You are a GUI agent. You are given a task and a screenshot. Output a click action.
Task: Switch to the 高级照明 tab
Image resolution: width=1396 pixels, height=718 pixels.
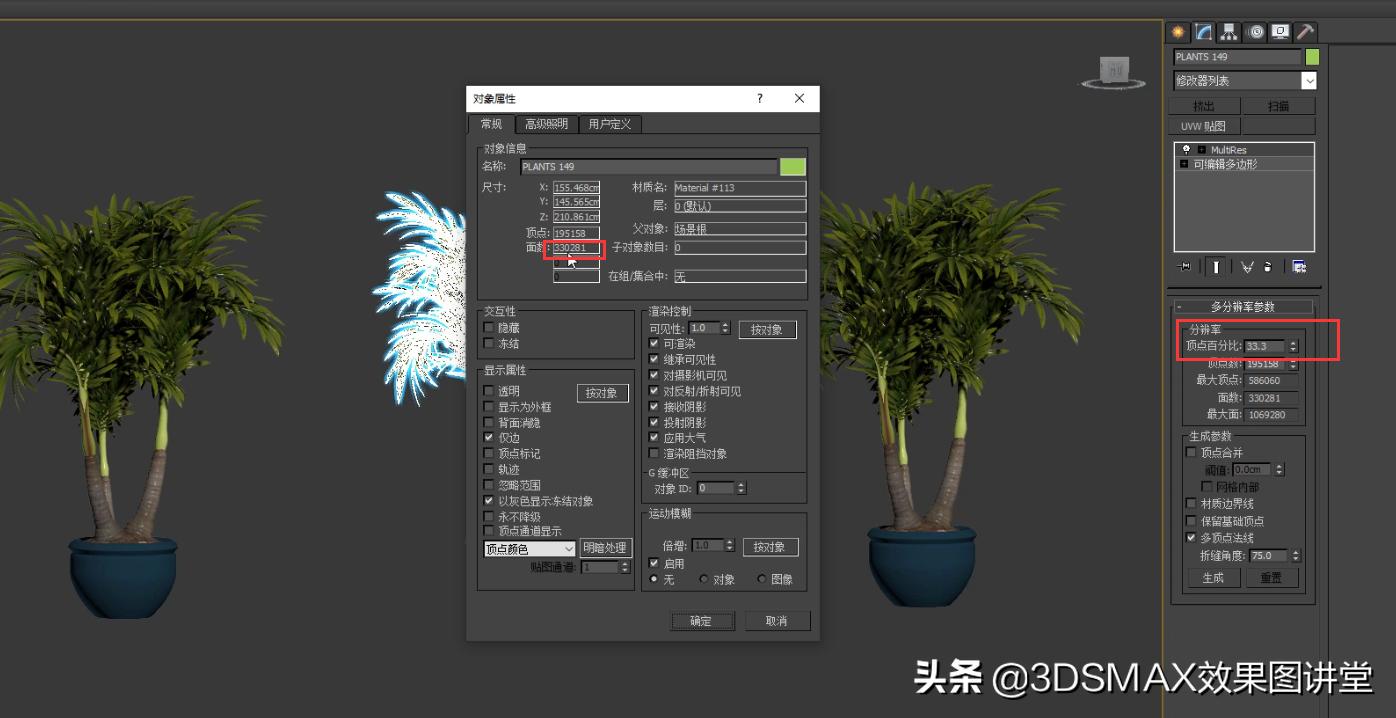(547, 124)
